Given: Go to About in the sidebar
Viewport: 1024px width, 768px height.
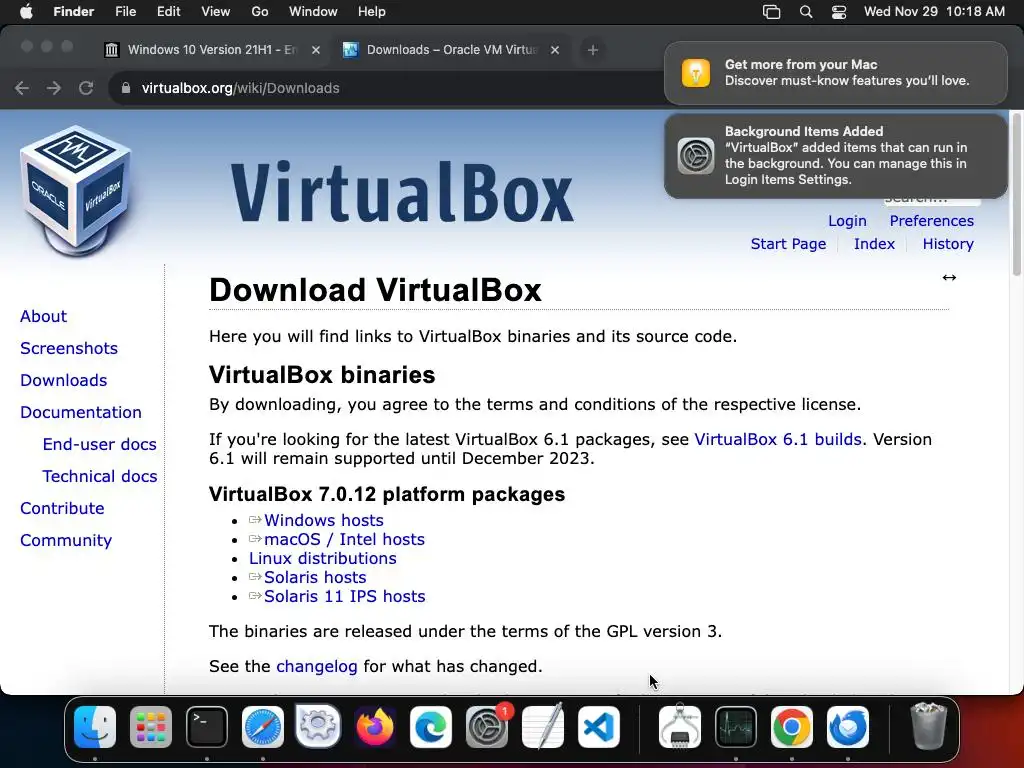Looking at the screenshot, I should 44,316.
